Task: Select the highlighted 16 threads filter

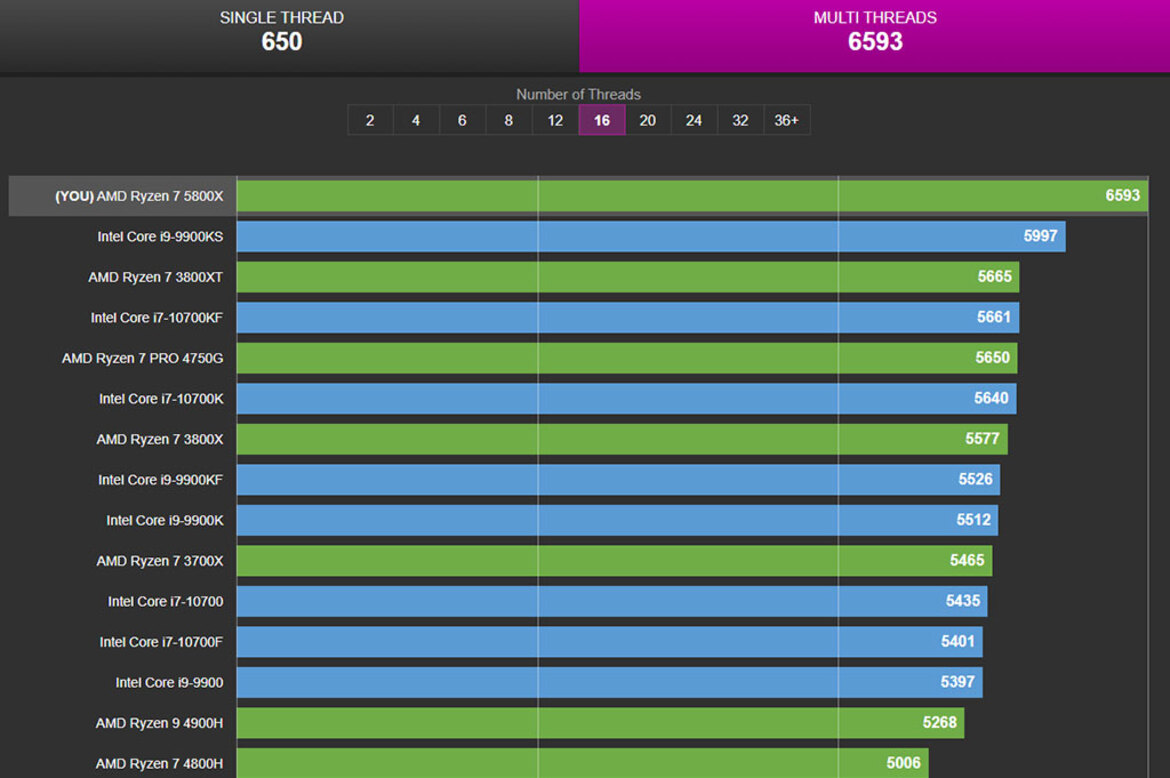Action: pos(601,120)
